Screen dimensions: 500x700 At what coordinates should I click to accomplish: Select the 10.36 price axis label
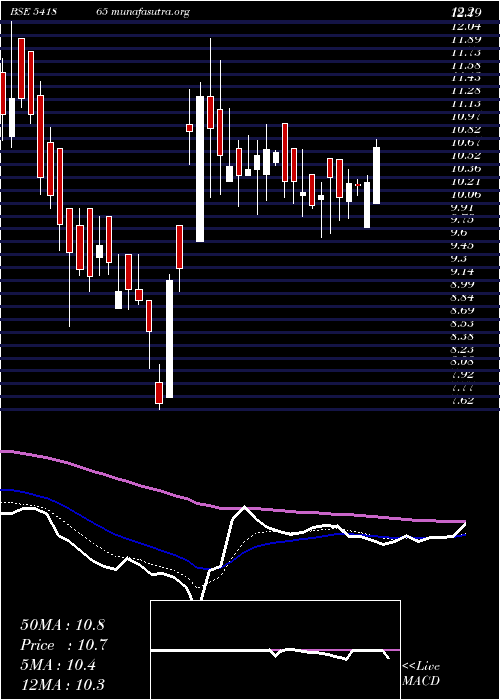coord(466,169)
